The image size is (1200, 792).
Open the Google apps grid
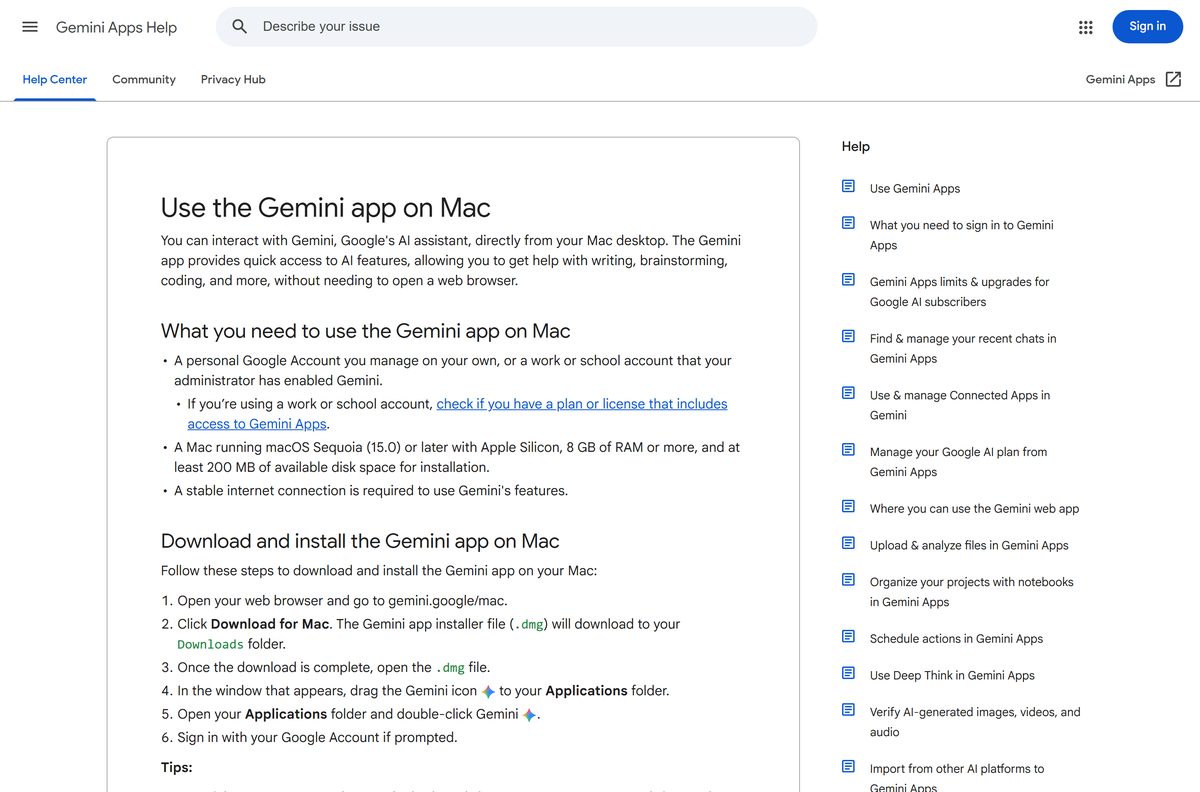(x=1086, y=27)
